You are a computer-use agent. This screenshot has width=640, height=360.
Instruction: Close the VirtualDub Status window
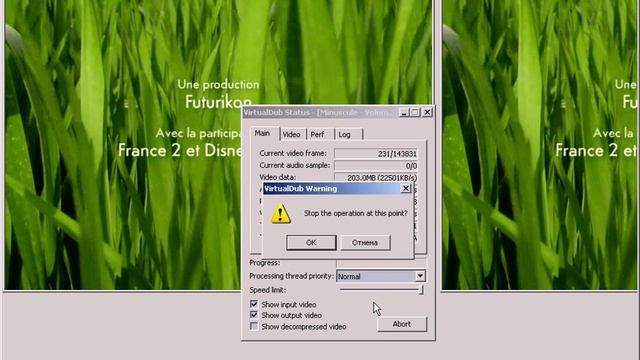(x=427, y=112)
